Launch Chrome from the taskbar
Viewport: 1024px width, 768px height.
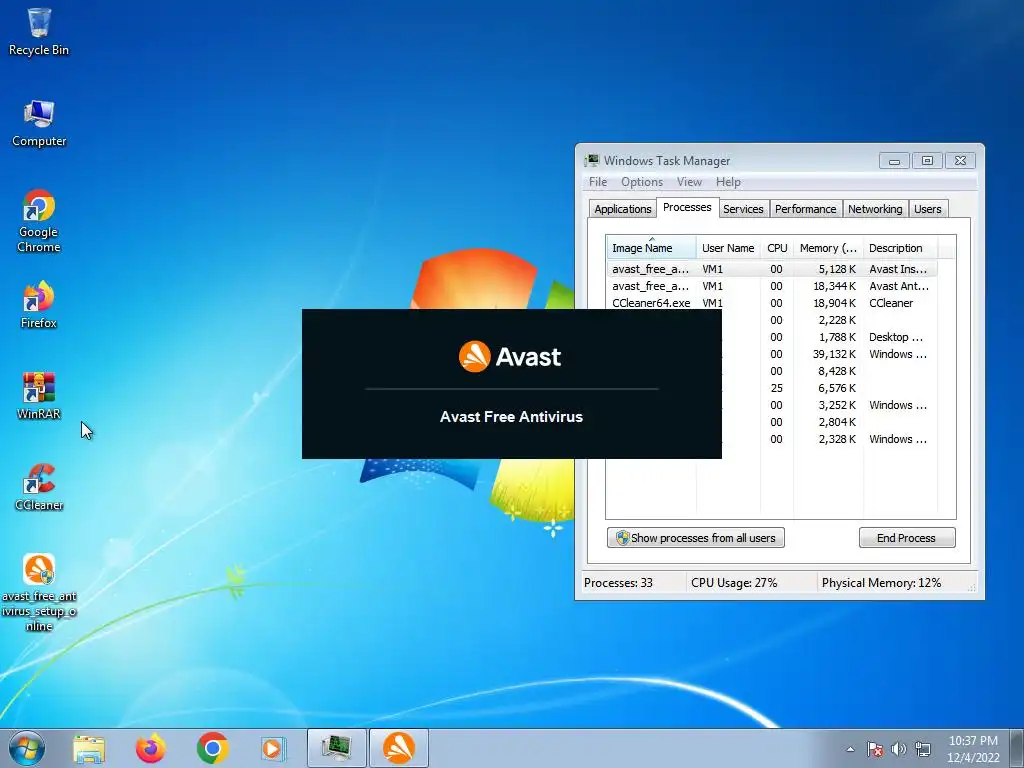pos(212,748)
